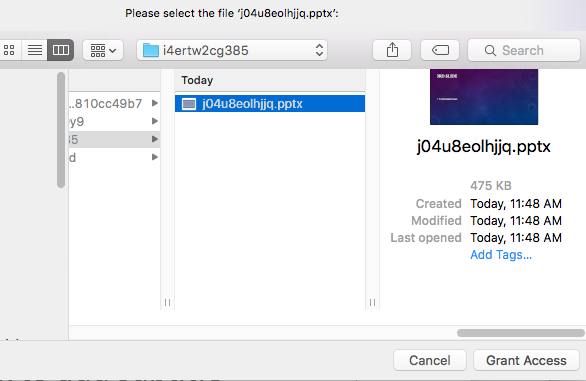Click the Grant Access button
The height and width of the screenshot is (381, 586).
(x=526, y=360)
